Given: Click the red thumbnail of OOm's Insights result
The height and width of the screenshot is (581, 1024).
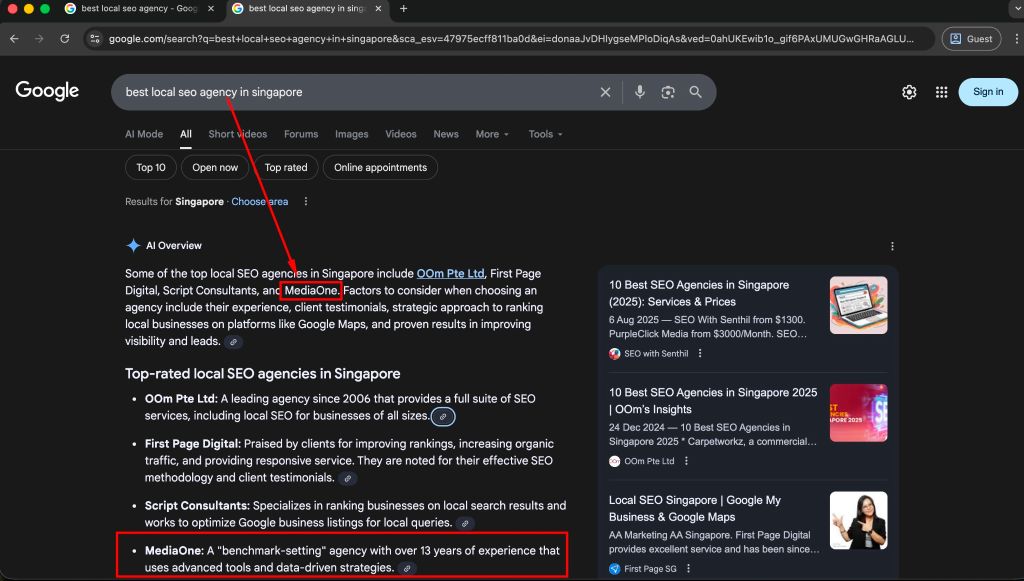Looking at the screenshot, I should (858, 413).
